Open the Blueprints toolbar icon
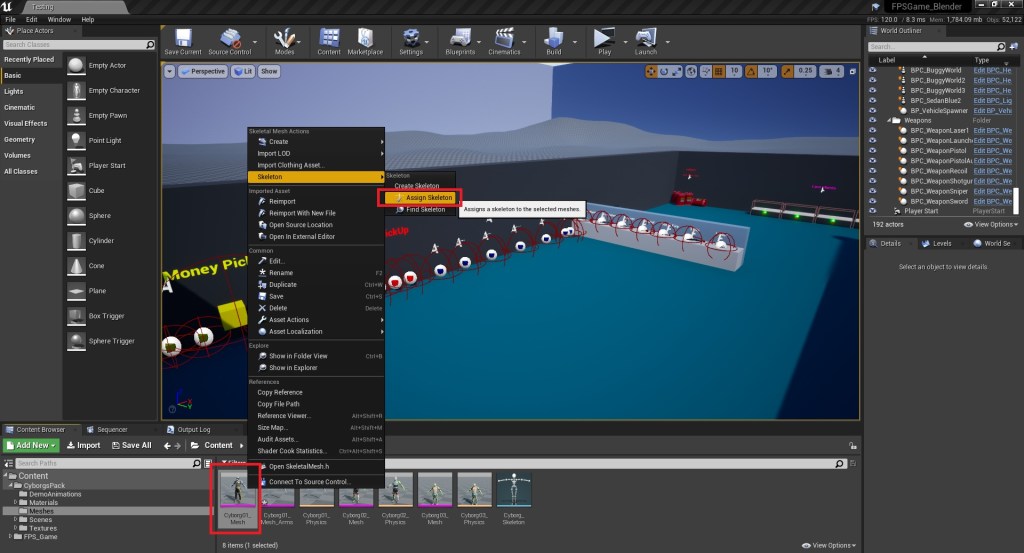This screenshot has width=1024, height=553. 460,39
